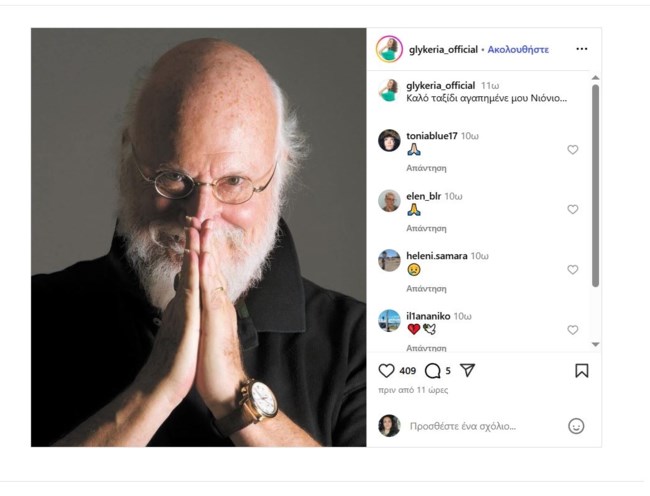650x496 pixels.
Task: Reply to toniablue17's comment
Action: coord(426,168)
